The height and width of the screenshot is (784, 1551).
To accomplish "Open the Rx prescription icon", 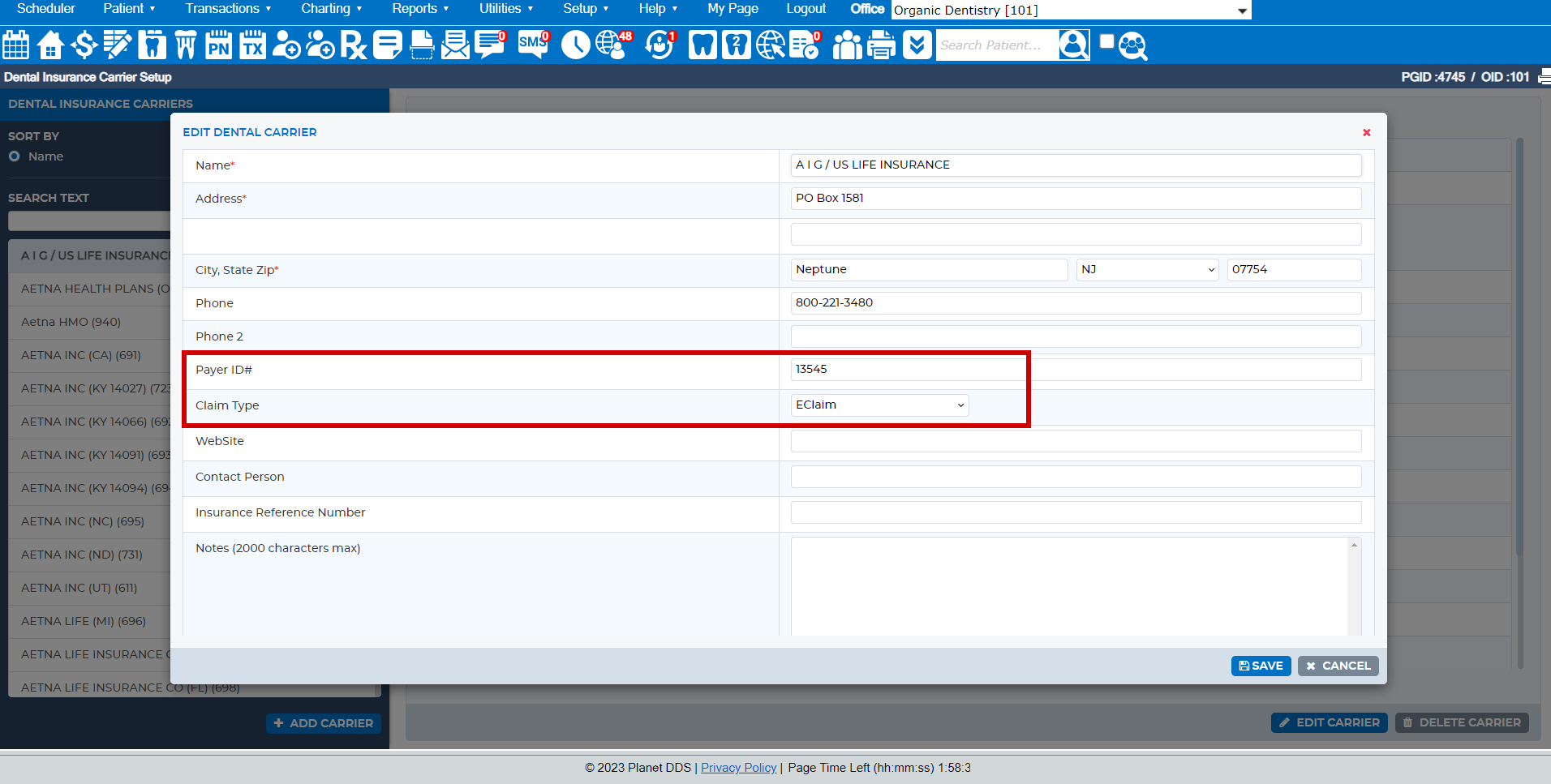I will click(x=354, y=45).
